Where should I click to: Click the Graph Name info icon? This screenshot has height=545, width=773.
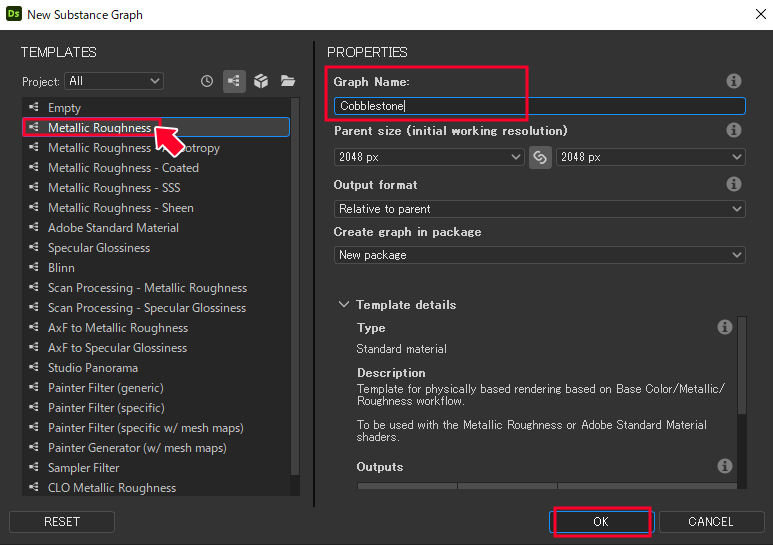(x=734, y=81)
